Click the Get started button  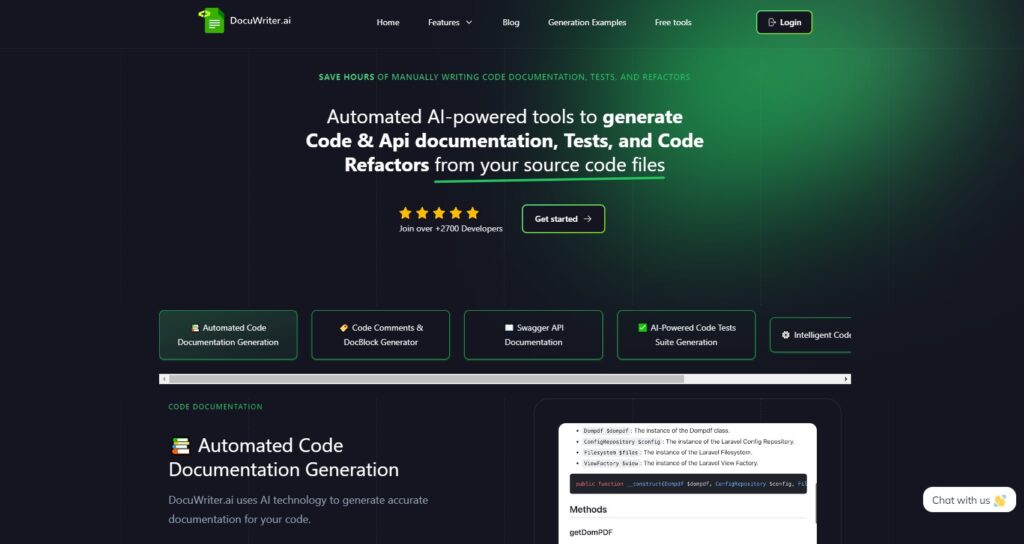pos(564,219)
